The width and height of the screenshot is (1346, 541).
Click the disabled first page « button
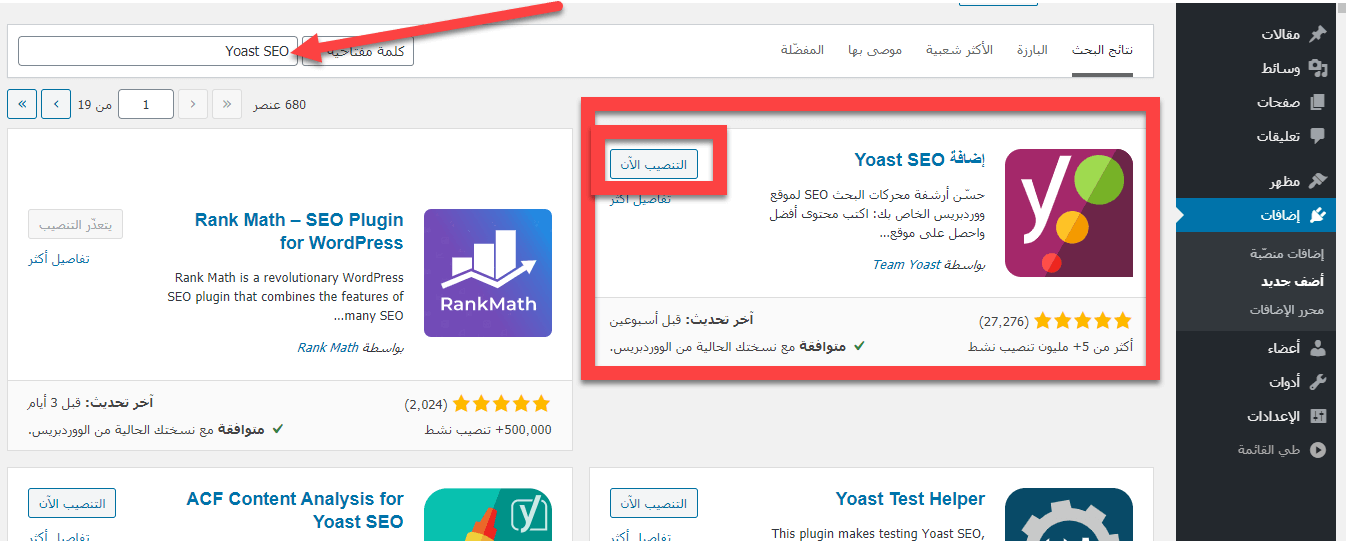tap(228, 104)
